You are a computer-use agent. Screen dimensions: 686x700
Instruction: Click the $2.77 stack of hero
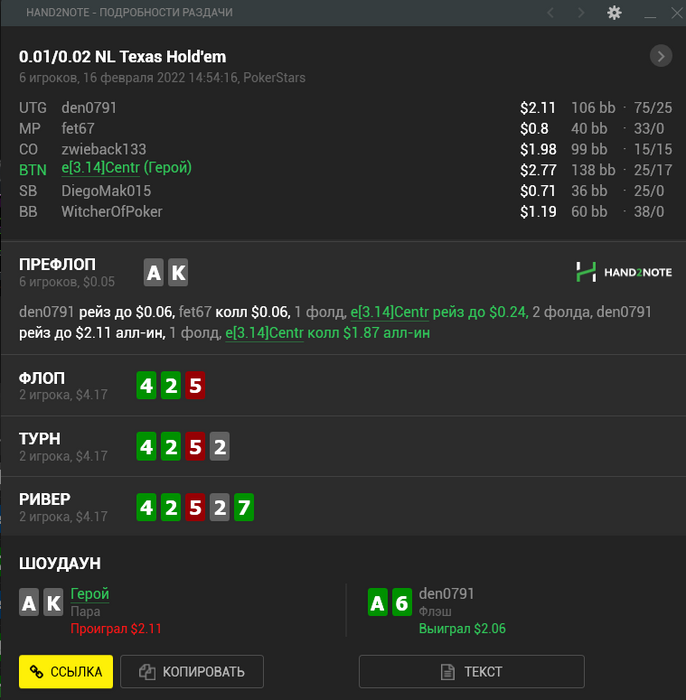[538, 170]
